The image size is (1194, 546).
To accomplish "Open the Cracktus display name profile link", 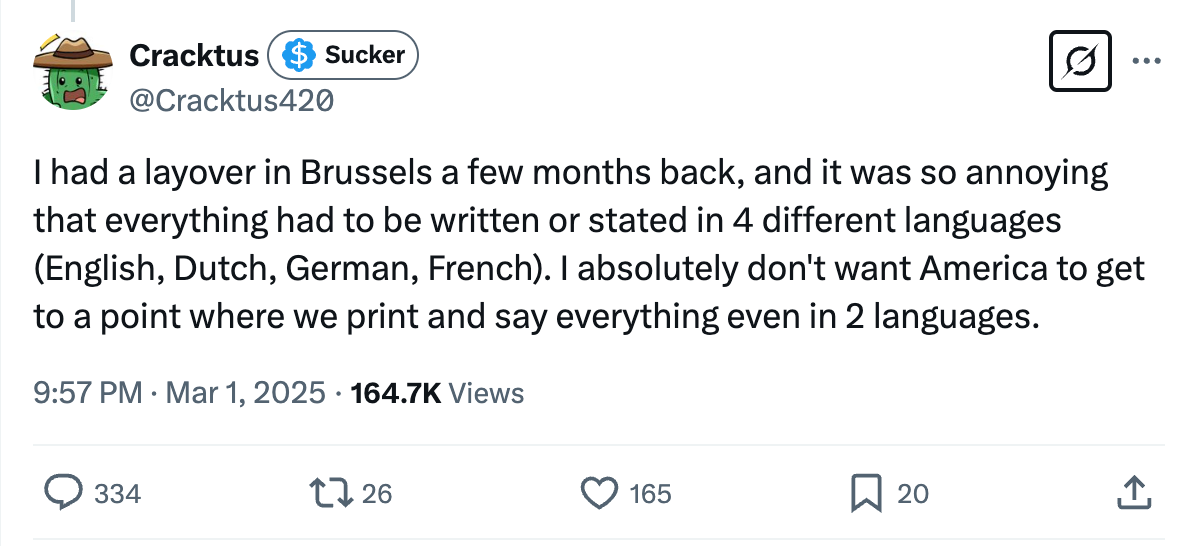I will point(194,55).
